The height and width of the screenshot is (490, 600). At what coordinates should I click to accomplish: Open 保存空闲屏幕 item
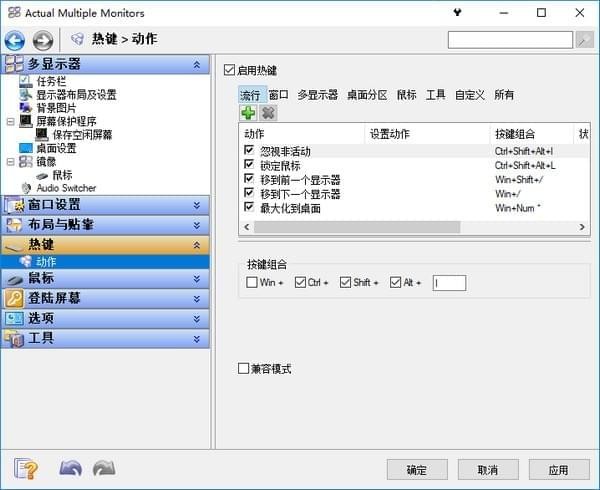point(82,135)
